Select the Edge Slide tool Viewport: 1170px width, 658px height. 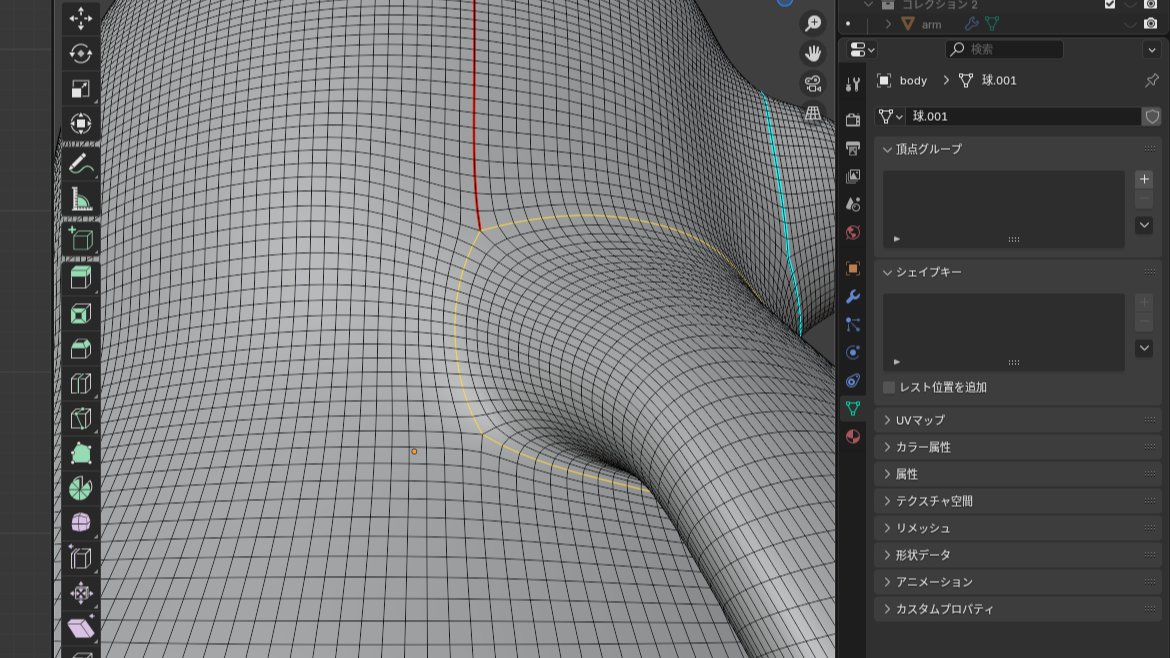click(x=81, y=557)
